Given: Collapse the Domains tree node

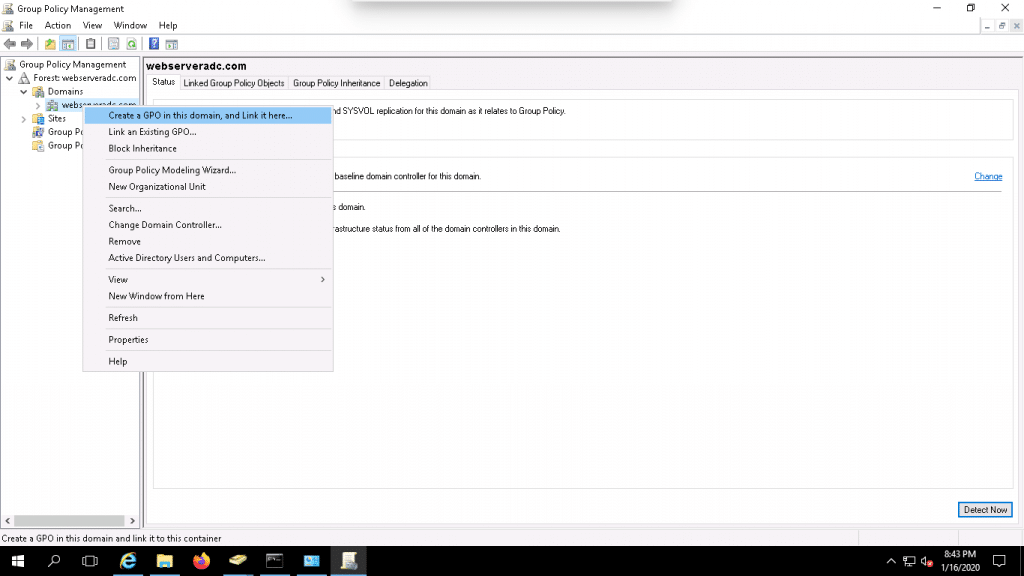Looking at the screenshot, I should [x=24, y=91].
